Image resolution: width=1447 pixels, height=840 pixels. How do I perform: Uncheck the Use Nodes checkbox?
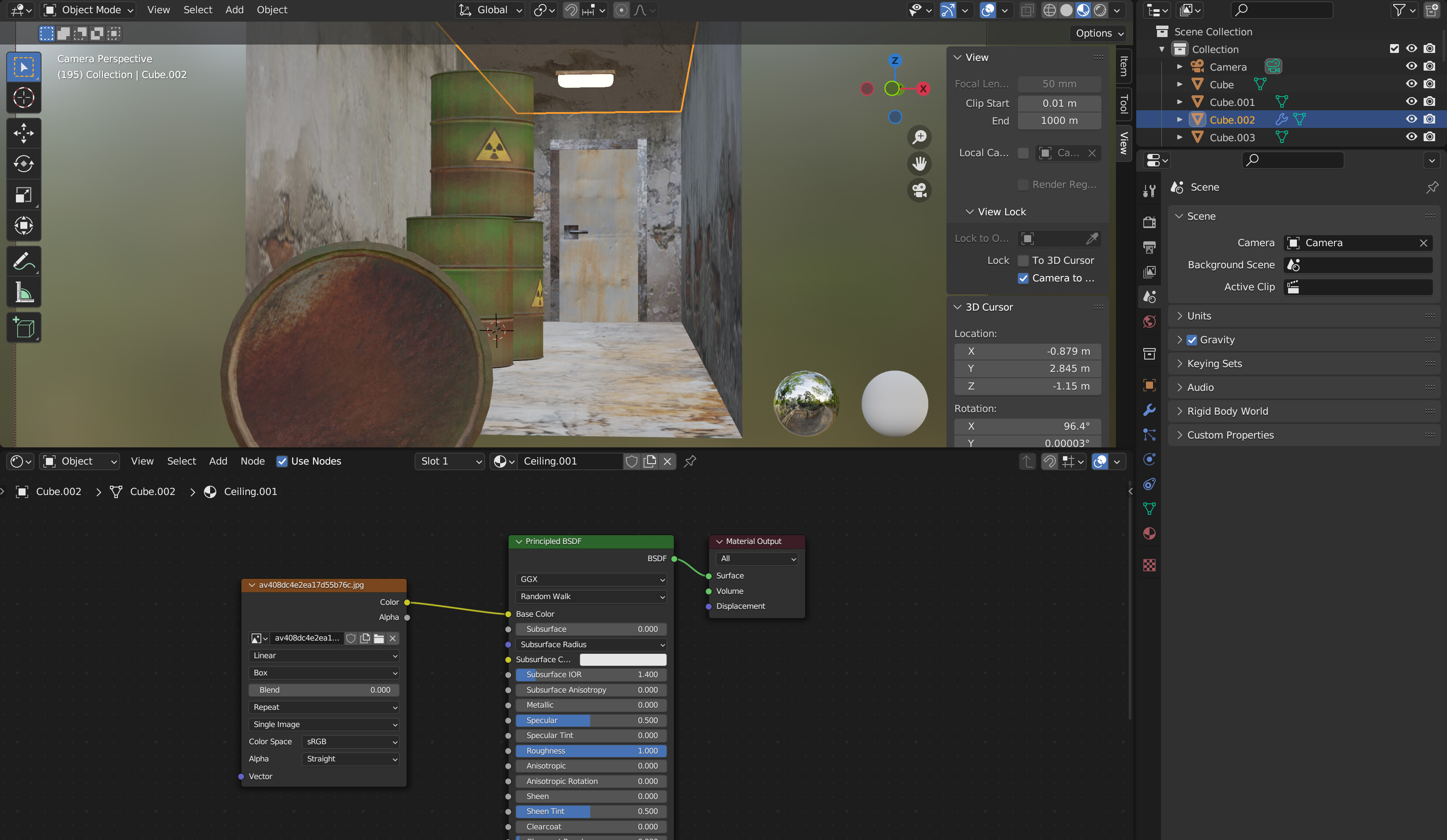tap(282, 461)
